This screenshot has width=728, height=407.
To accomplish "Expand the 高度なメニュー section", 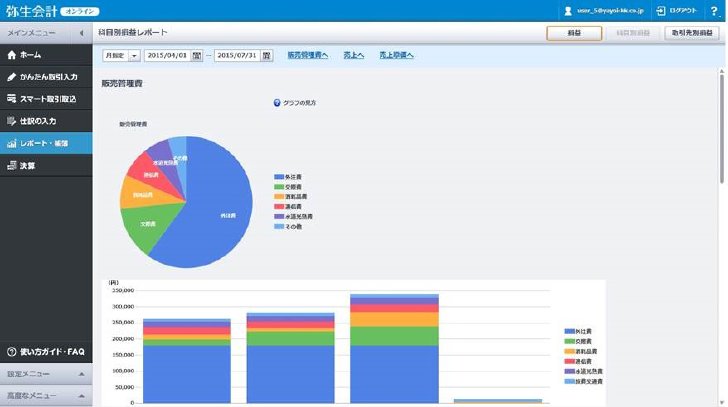I will pyautogui.click(x=46, y=396).
